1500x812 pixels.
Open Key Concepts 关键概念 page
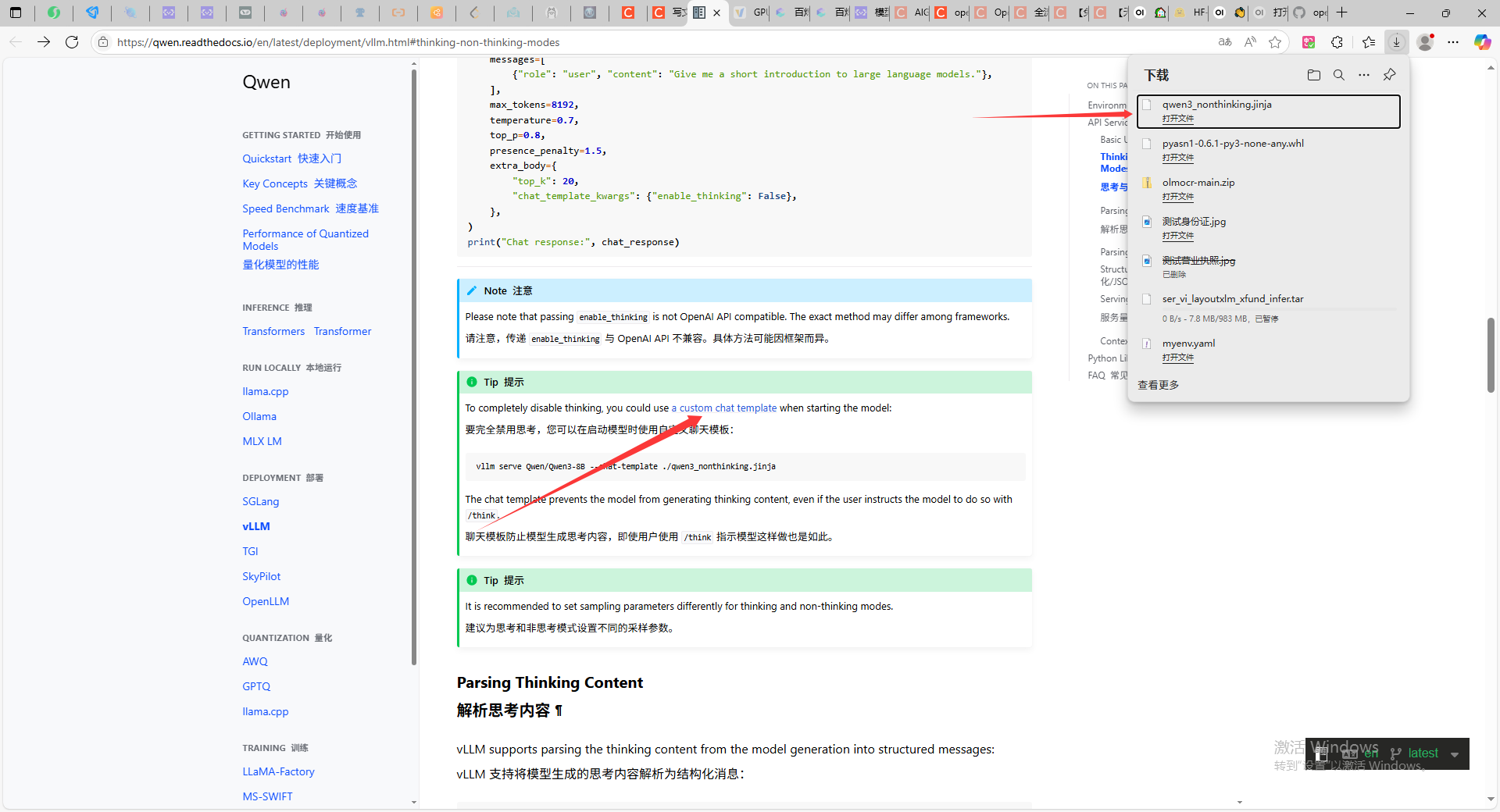click(299, 183)
